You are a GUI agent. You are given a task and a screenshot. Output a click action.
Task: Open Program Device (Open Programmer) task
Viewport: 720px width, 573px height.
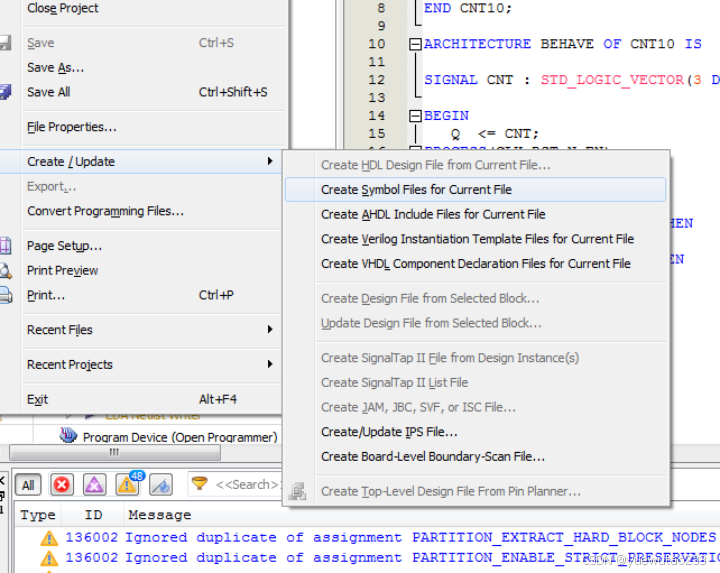(180, 438)
